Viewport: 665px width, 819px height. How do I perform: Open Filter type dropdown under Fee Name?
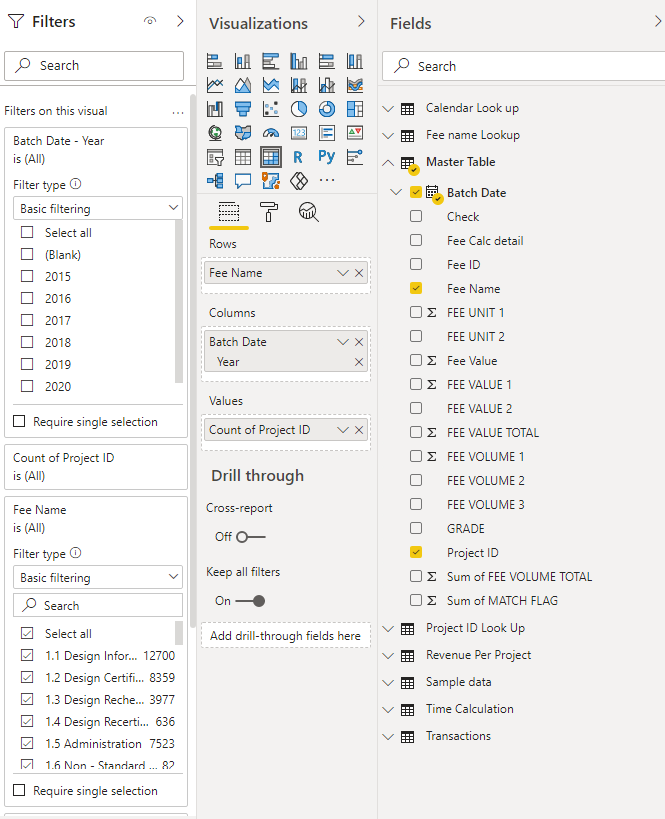point(98,577)
